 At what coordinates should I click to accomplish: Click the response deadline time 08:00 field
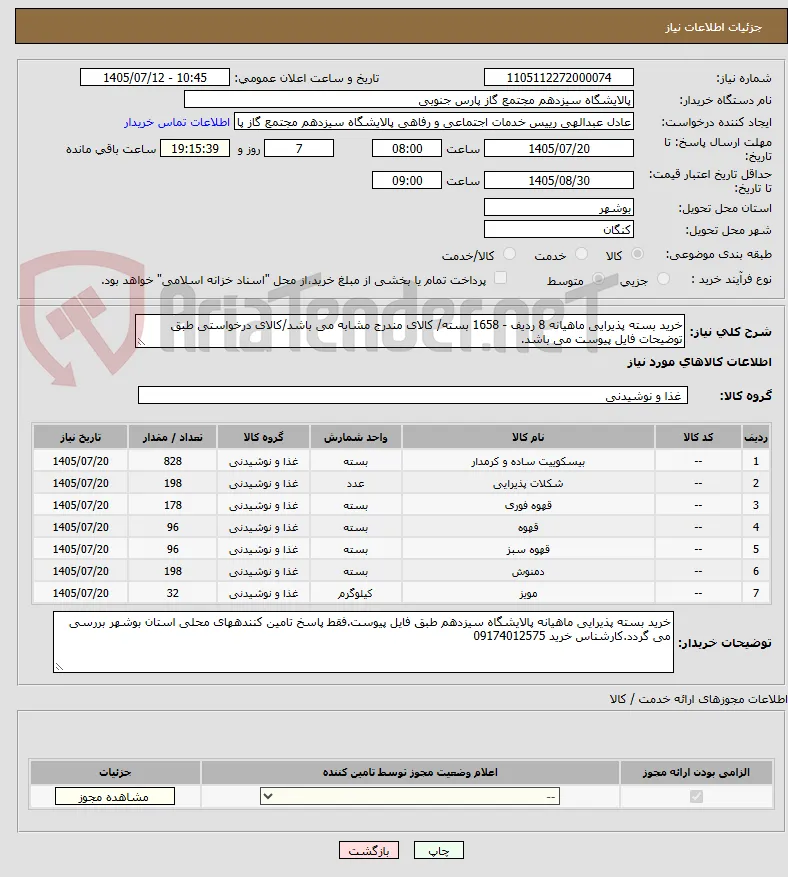click(x=407, y=148)
